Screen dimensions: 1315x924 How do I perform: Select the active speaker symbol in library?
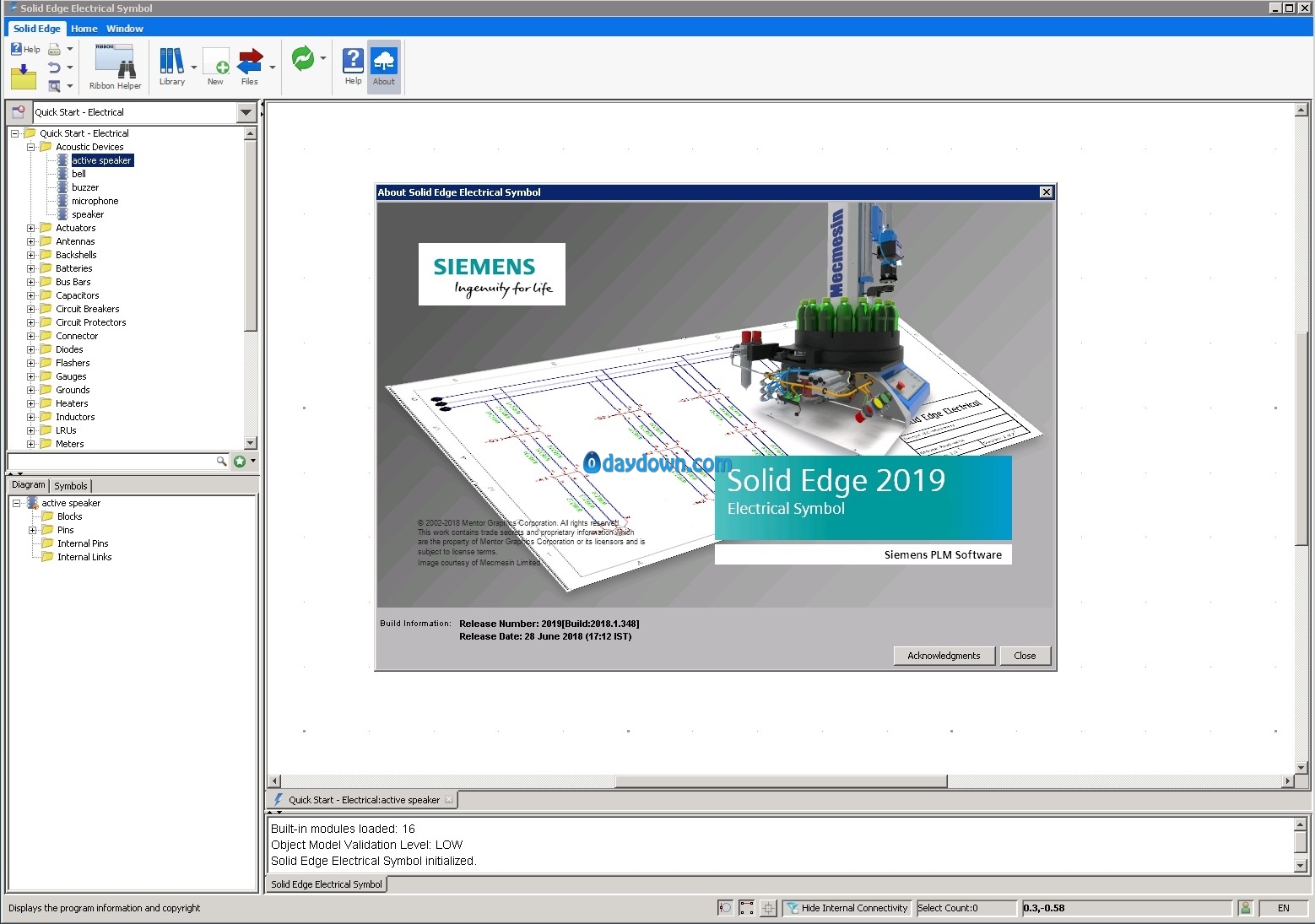pos(101,160)
